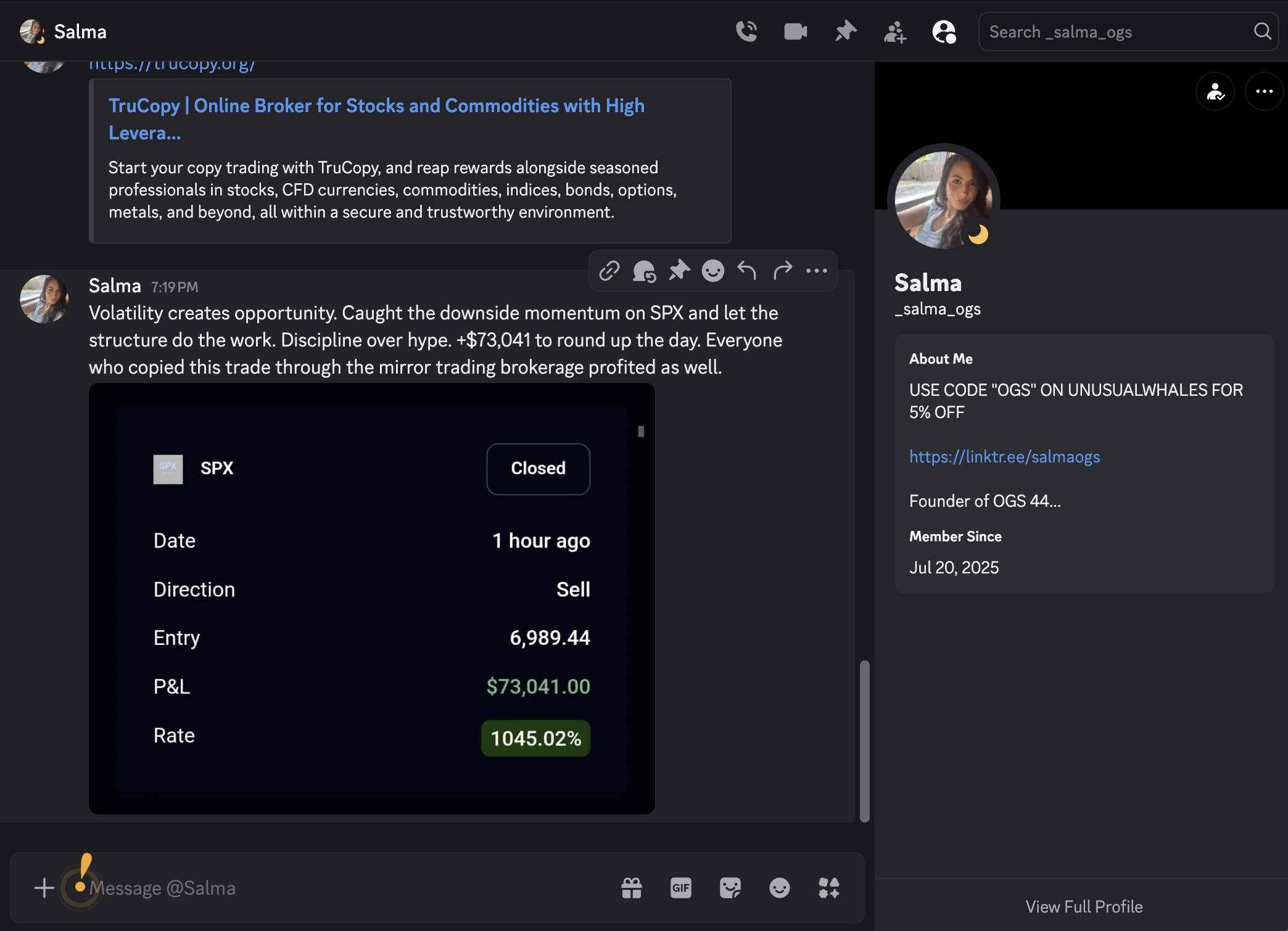Open the profile options menu

tap(1263, 91)
